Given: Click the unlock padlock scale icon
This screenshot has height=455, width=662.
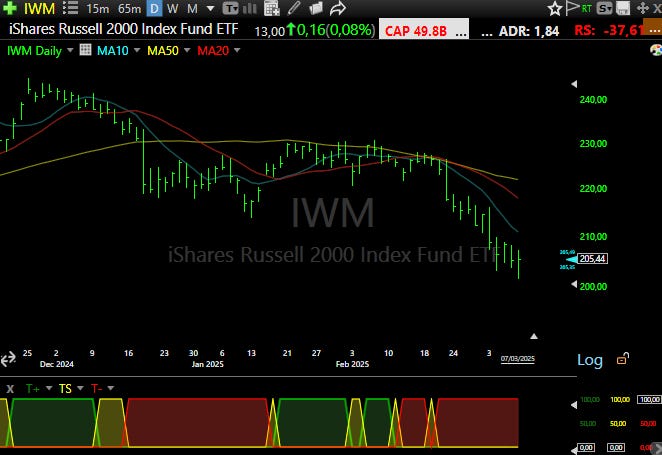Looking at the screenshot, I should (623, 359).
